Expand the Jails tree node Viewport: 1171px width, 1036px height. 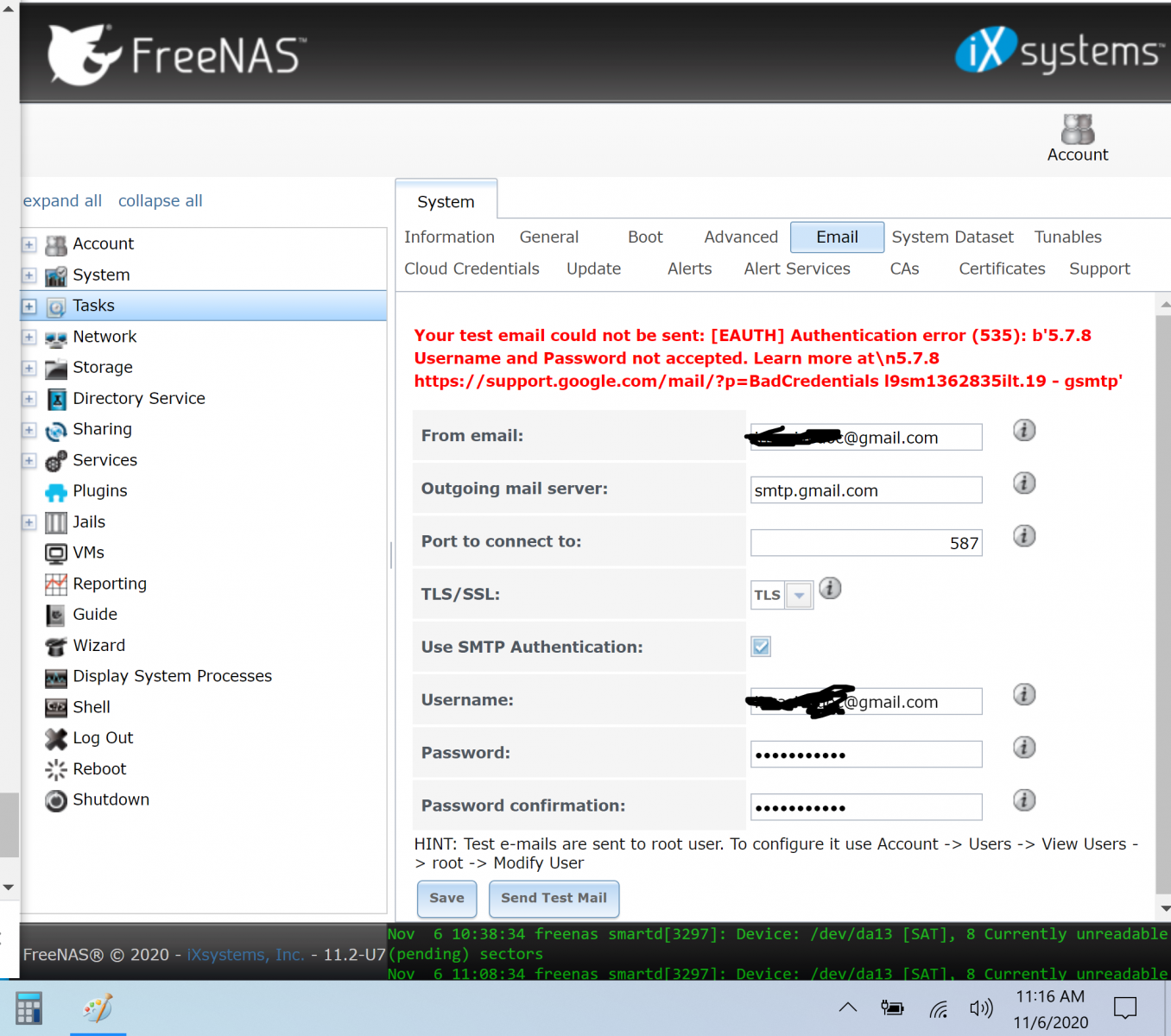click(x=29, y=522)
